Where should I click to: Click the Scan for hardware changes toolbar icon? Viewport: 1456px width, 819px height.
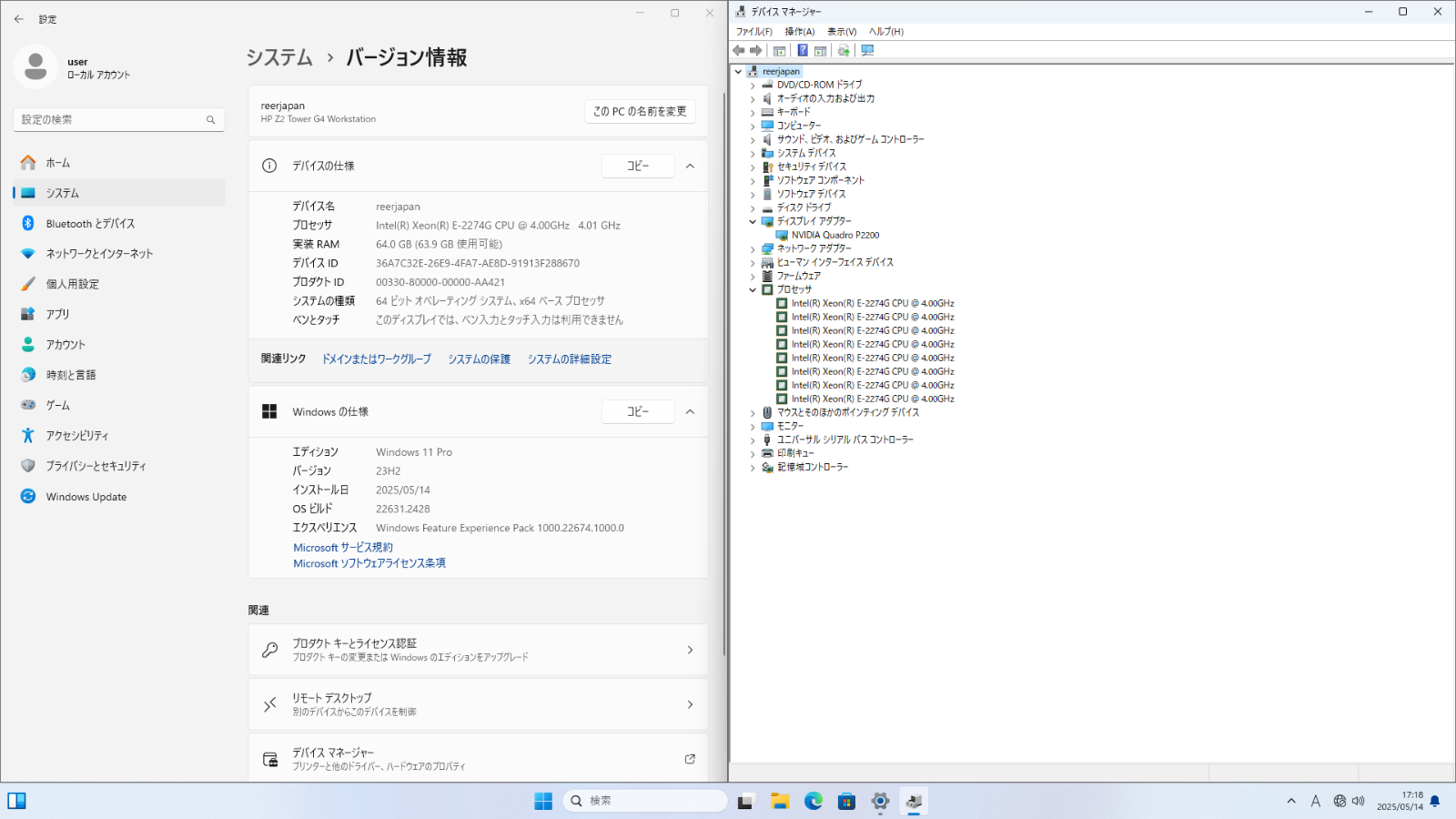pos(867,51)
